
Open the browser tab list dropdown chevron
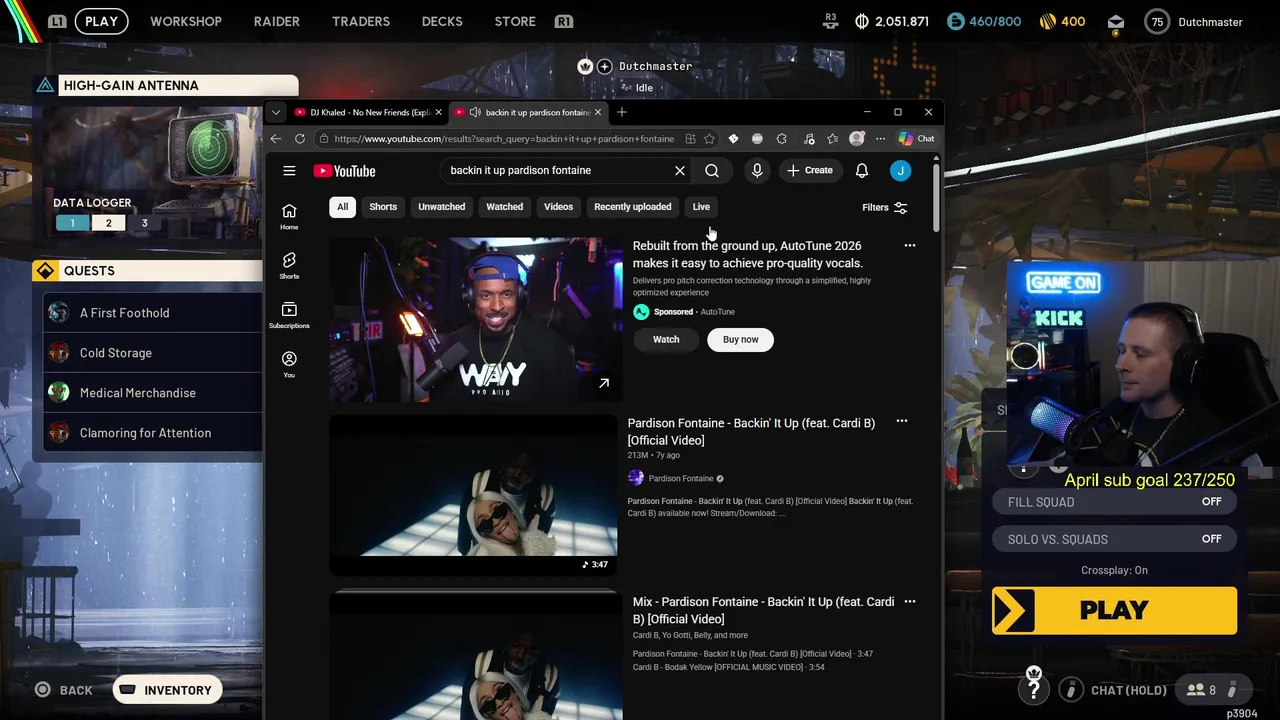click(x=275, y=112)
